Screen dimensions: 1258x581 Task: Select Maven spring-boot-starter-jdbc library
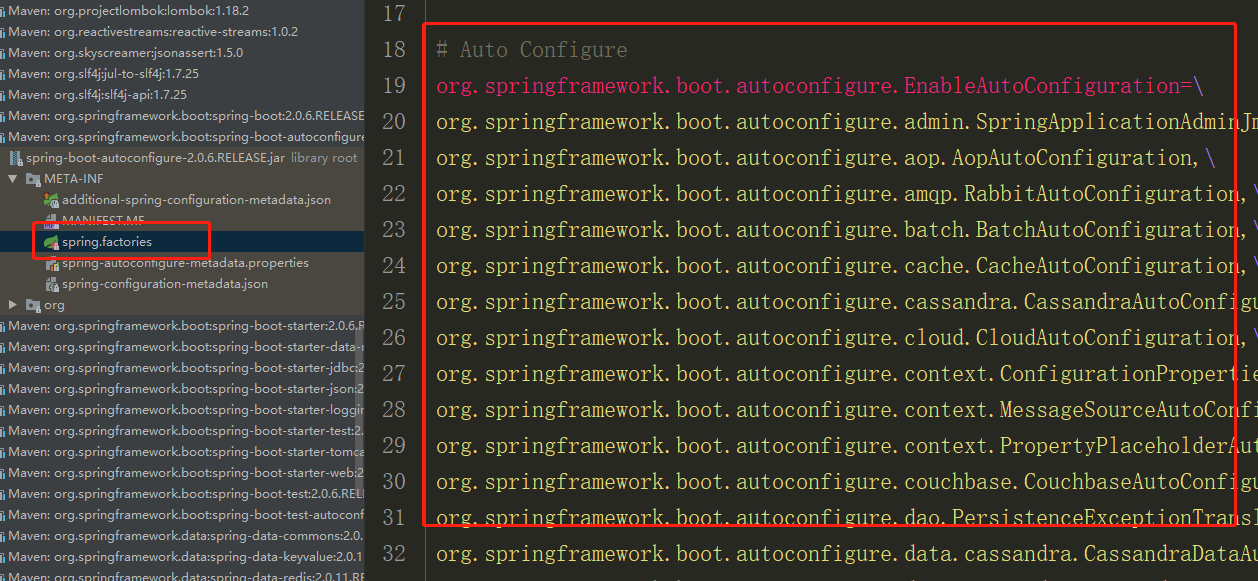pyautogui.click(x=186, y=368)
